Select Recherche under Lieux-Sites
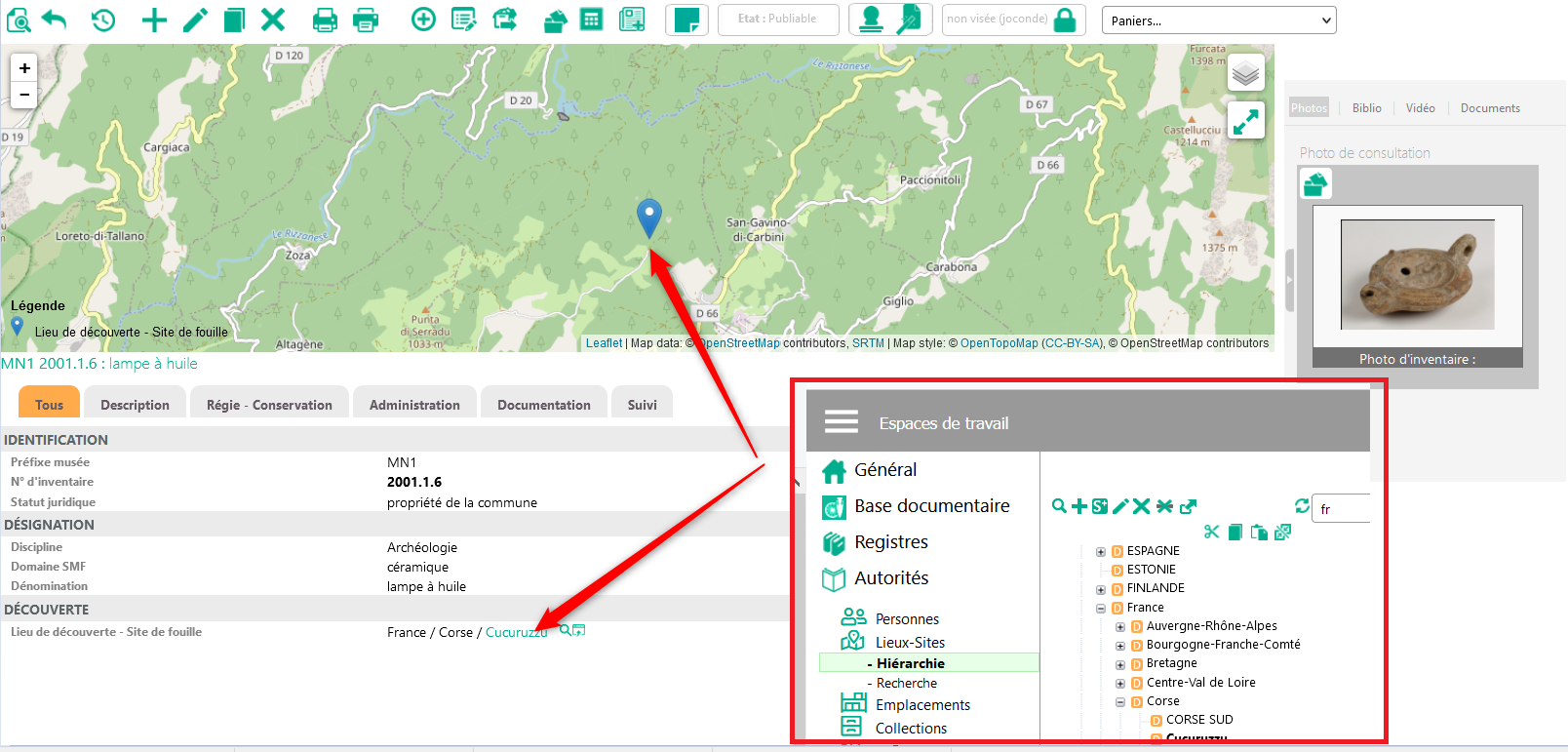The image size is (1568, 752). point(906,684)
